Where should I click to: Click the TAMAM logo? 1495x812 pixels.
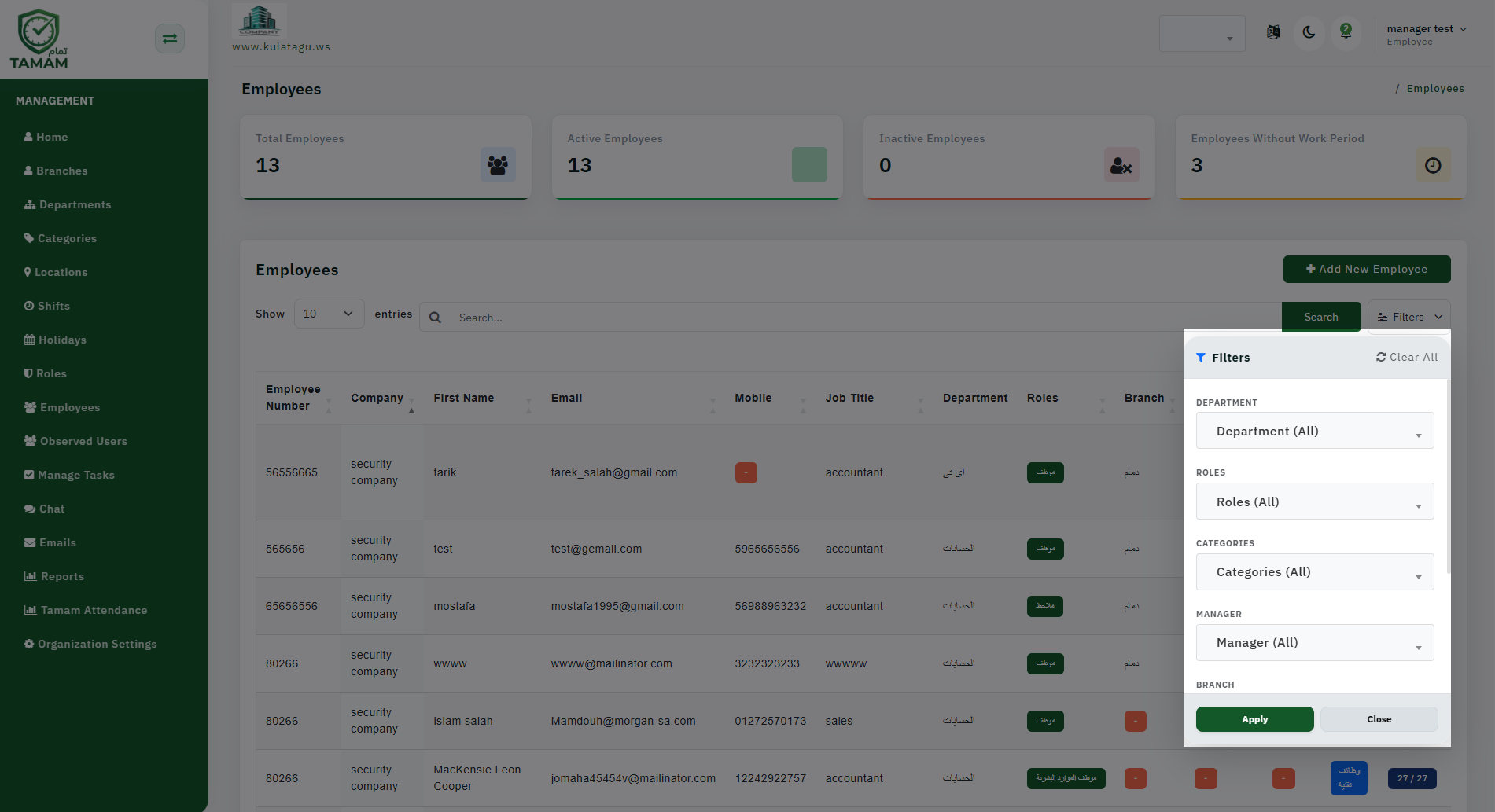(x=39, y=39)
